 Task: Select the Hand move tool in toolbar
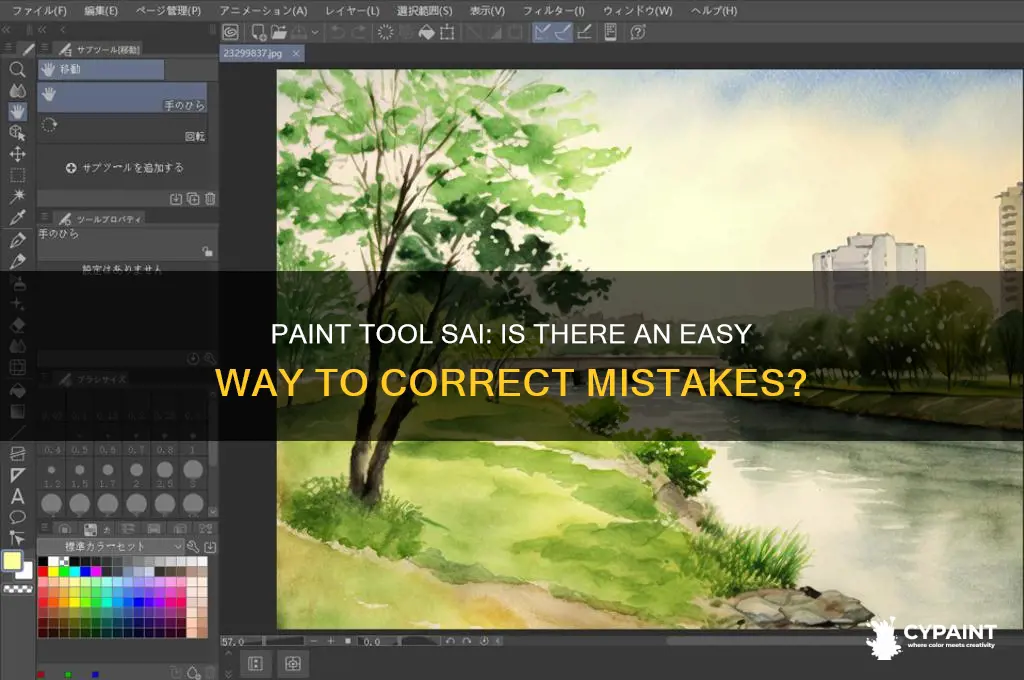coord(18,112)
